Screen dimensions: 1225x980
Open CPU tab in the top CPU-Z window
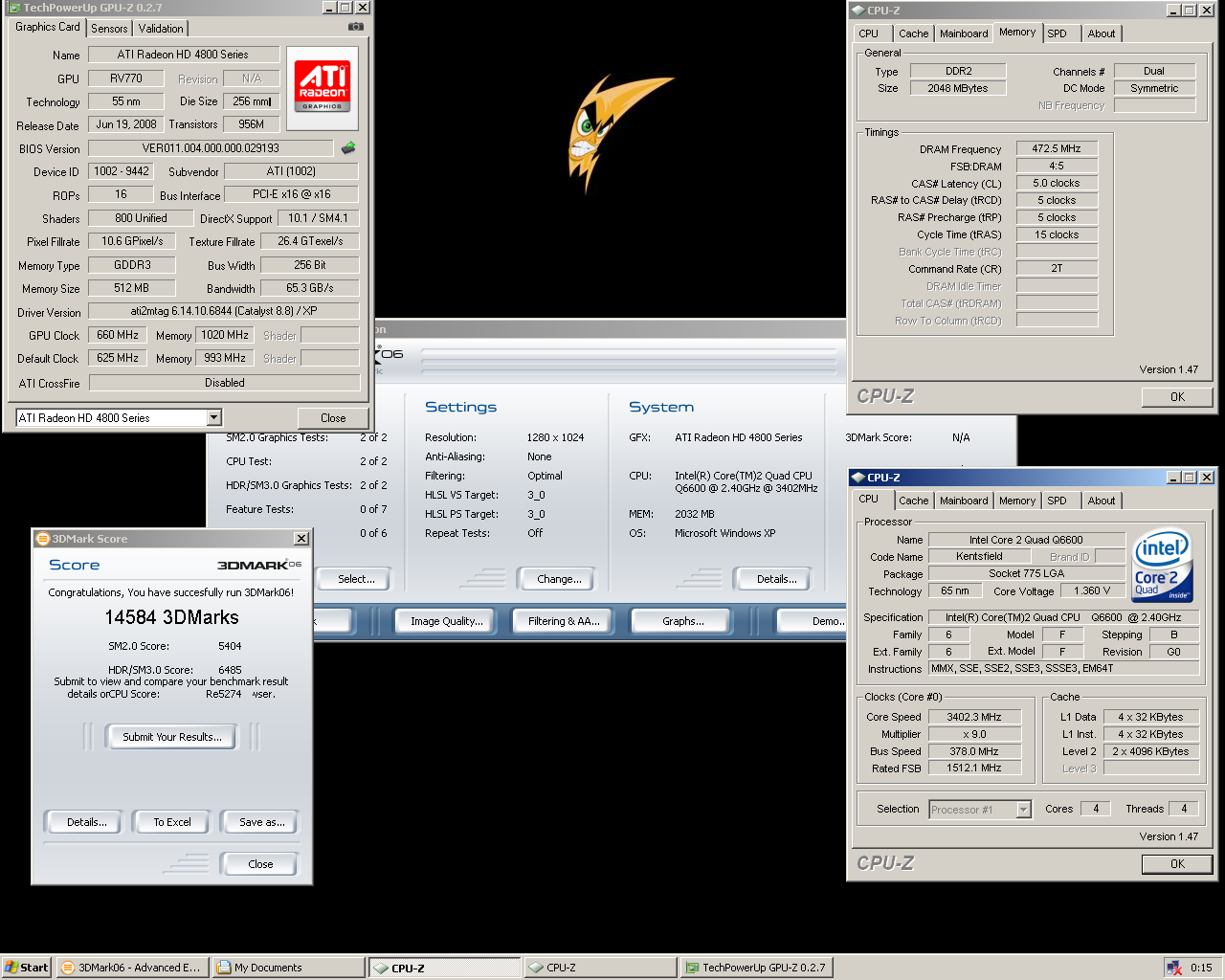click(x=869, y=33)
